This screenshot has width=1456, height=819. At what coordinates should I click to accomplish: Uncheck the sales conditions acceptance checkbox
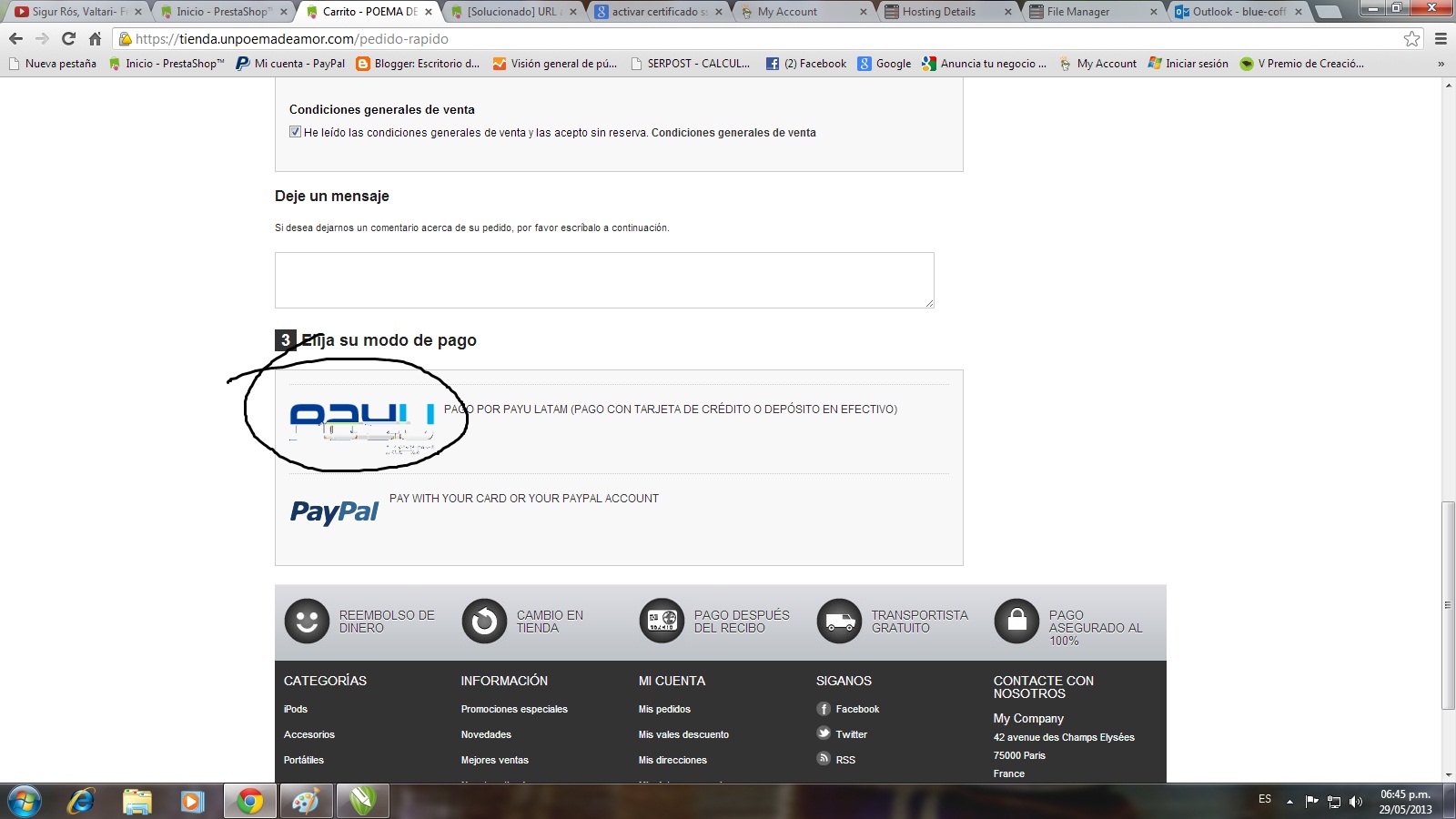click(x=295, y=132)
